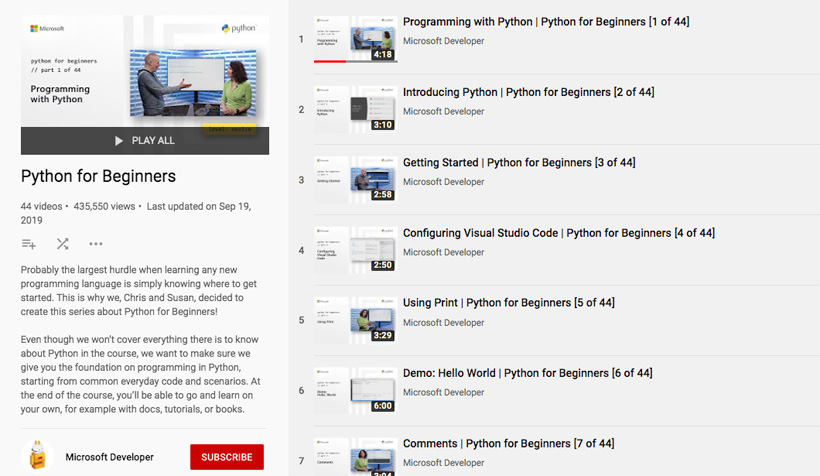820x476 pixels.
Task: Open thumbnail of video 2 with 3:10 duration
Action: click(x=356, y=109)
